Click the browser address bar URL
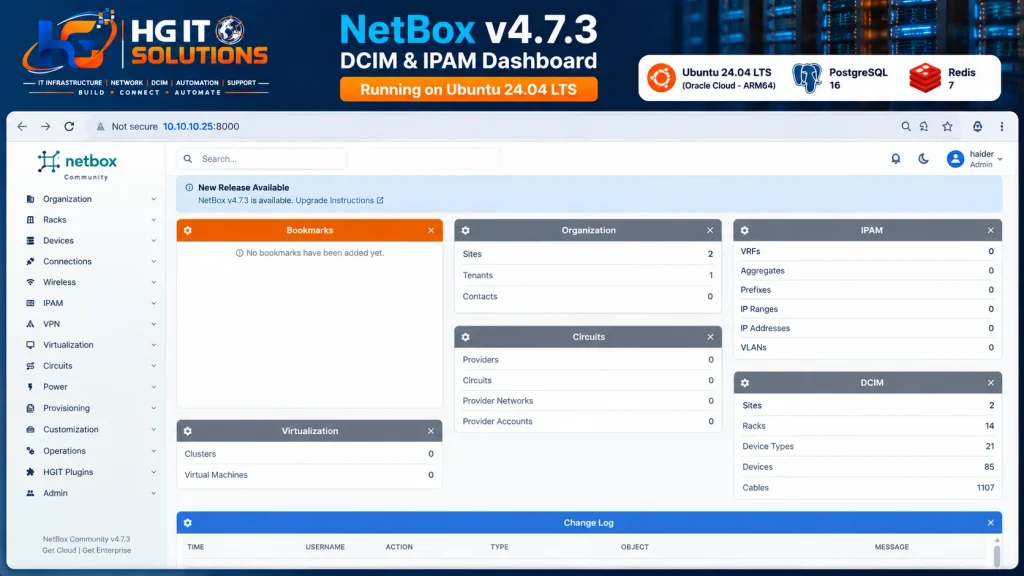Screen dimensions: 1024x576 pyautogui.click(x=201, y=127)
